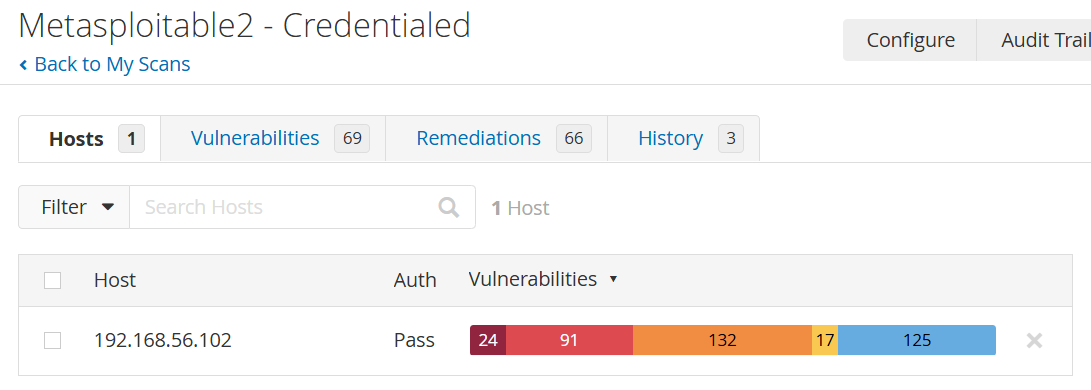Viewport: 1091px width, 390px height.
Task: Select the blue info segment 125
Action: tap(917, 341)
